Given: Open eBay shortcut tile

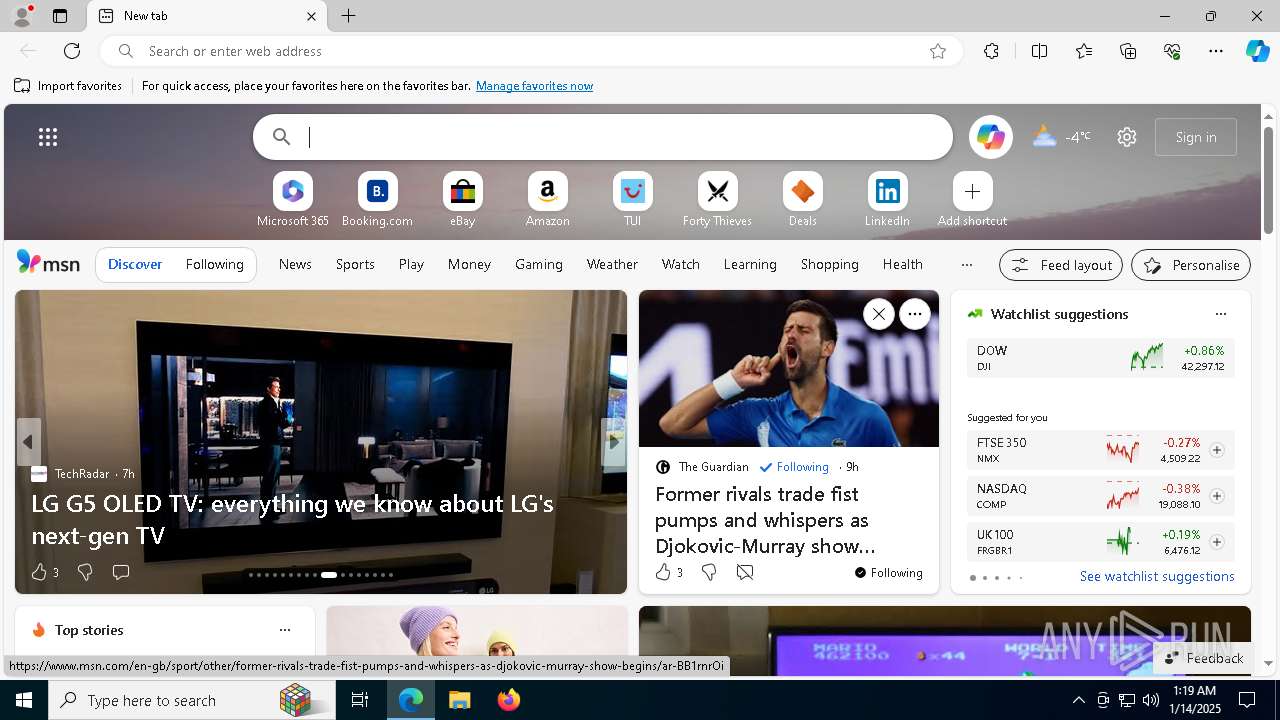Looking at the screenshot, I should coord(462,200).
